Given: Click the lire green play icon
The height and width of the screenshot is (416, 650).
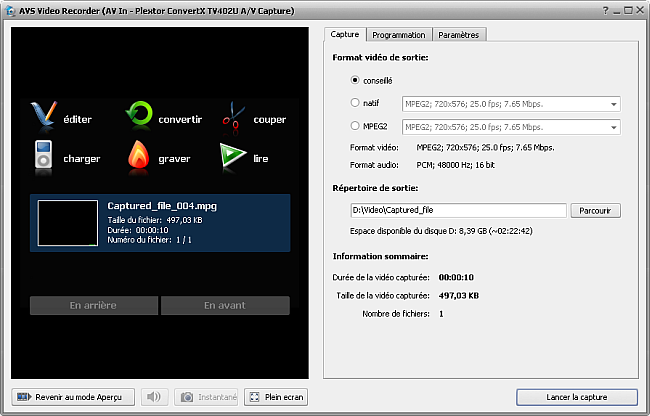Looking at the screenshot, I should (233, 155).
